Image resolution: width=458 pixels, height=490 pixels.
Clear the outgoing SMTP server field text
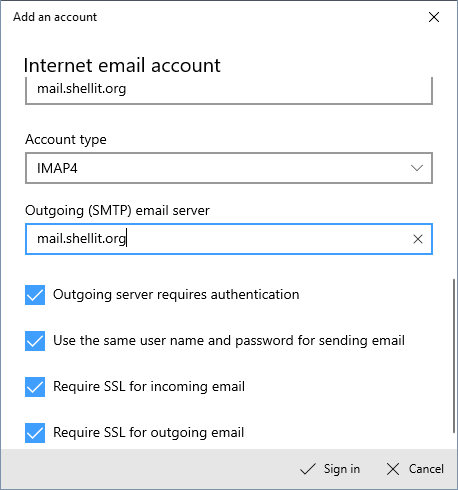pyautogui.click(x=418, y=239)
